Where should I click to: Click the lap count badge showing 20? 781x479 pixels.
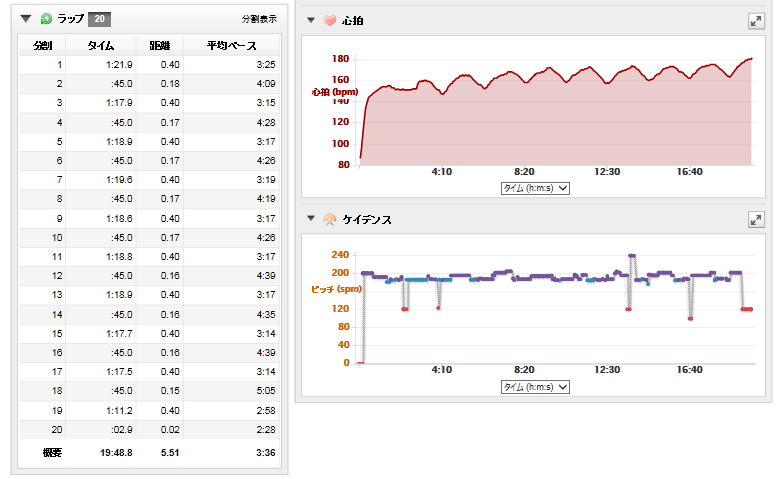click(98, 18)
